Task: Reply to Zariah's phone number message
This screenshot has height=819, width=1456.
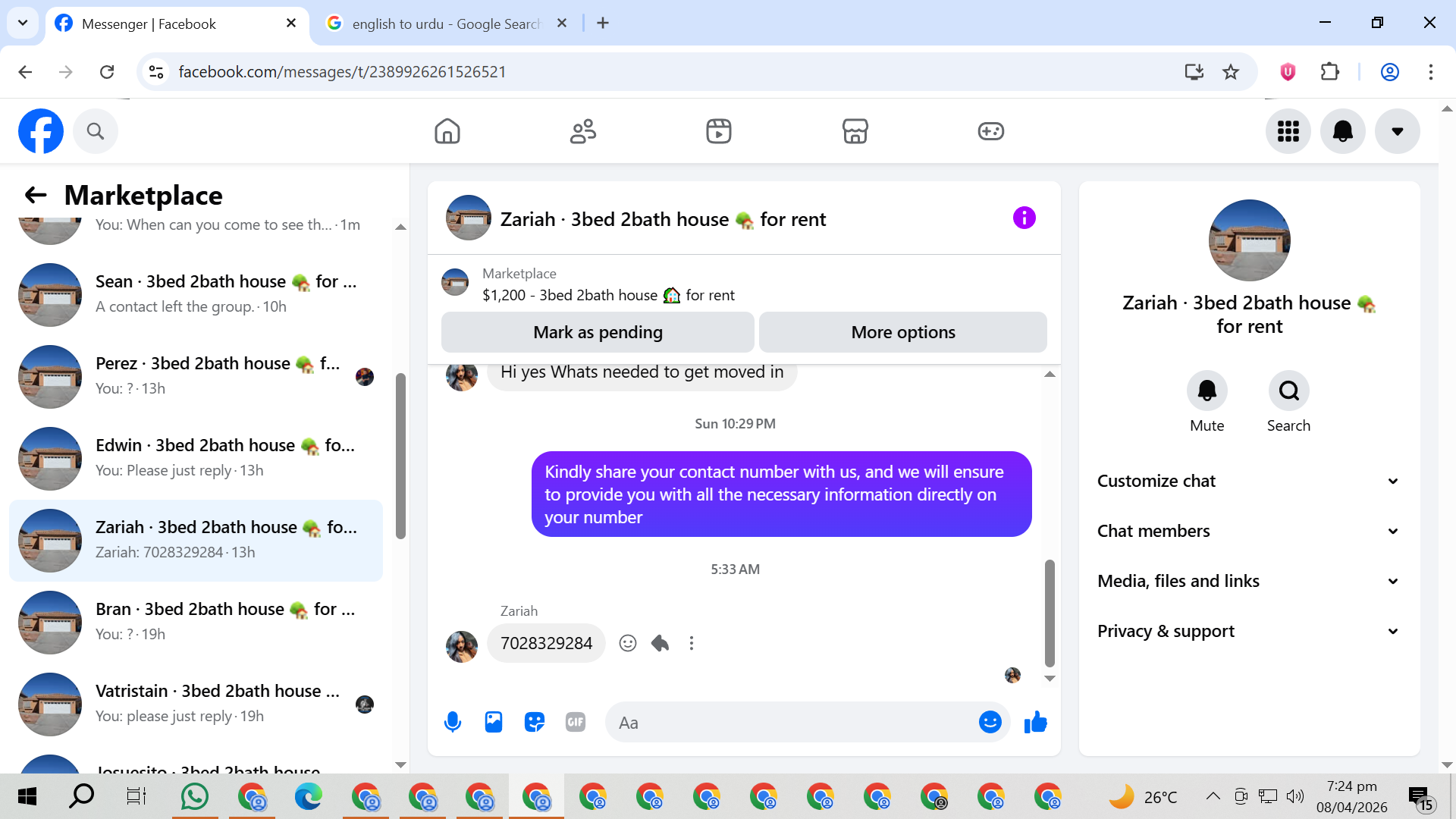Action: pos(660,643)
